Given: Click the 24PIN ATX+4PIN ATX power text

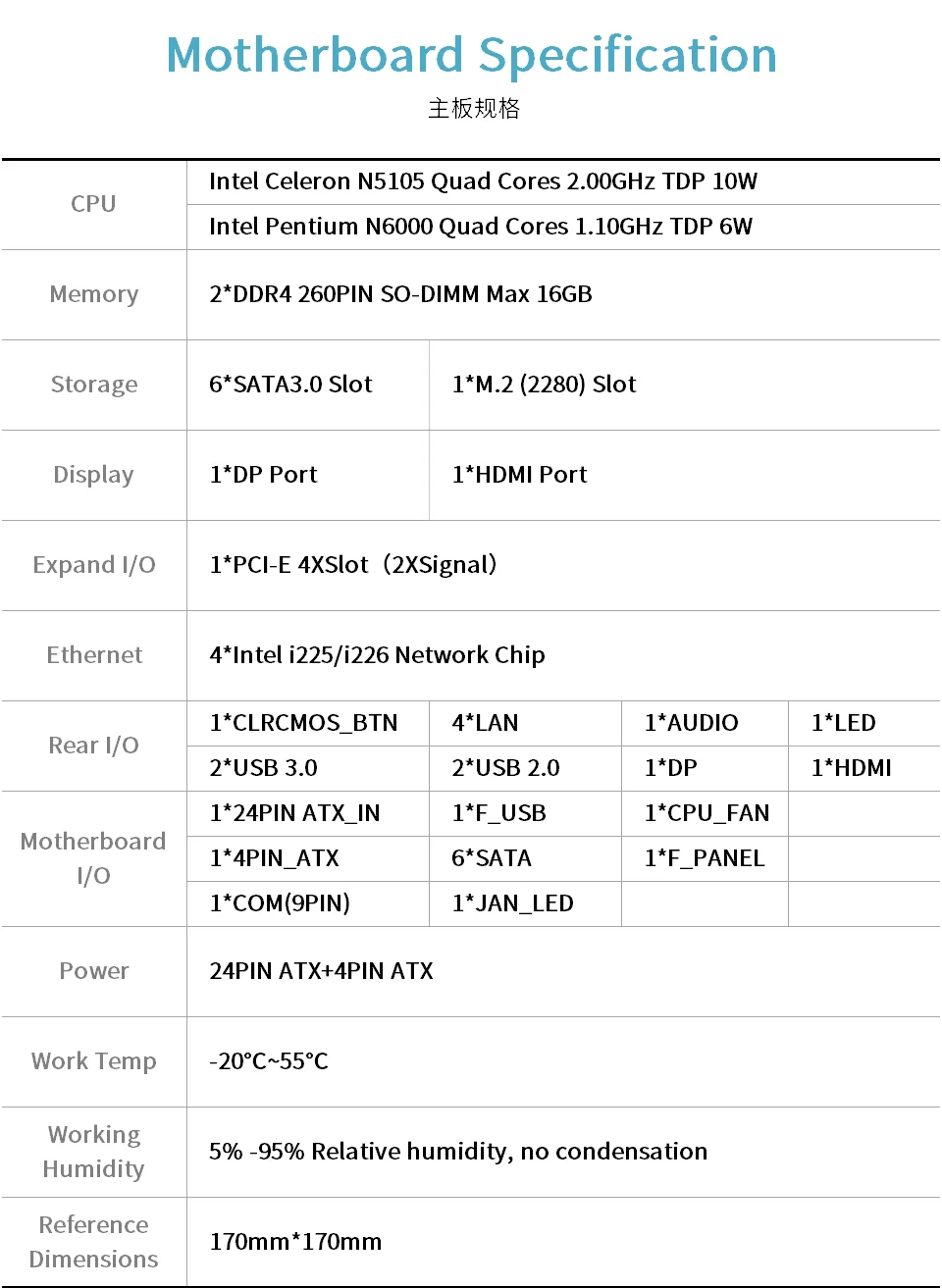Looking at the screenshot, I should (x=321, y=971).
